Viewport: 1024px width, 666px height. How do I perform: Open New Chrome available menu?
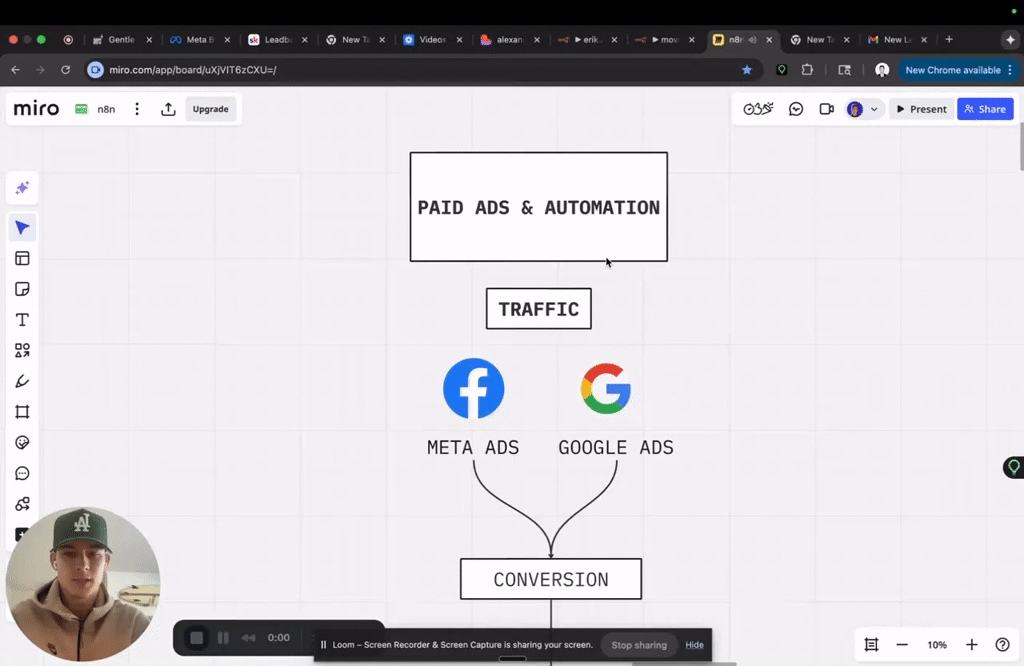pos(958,70)
